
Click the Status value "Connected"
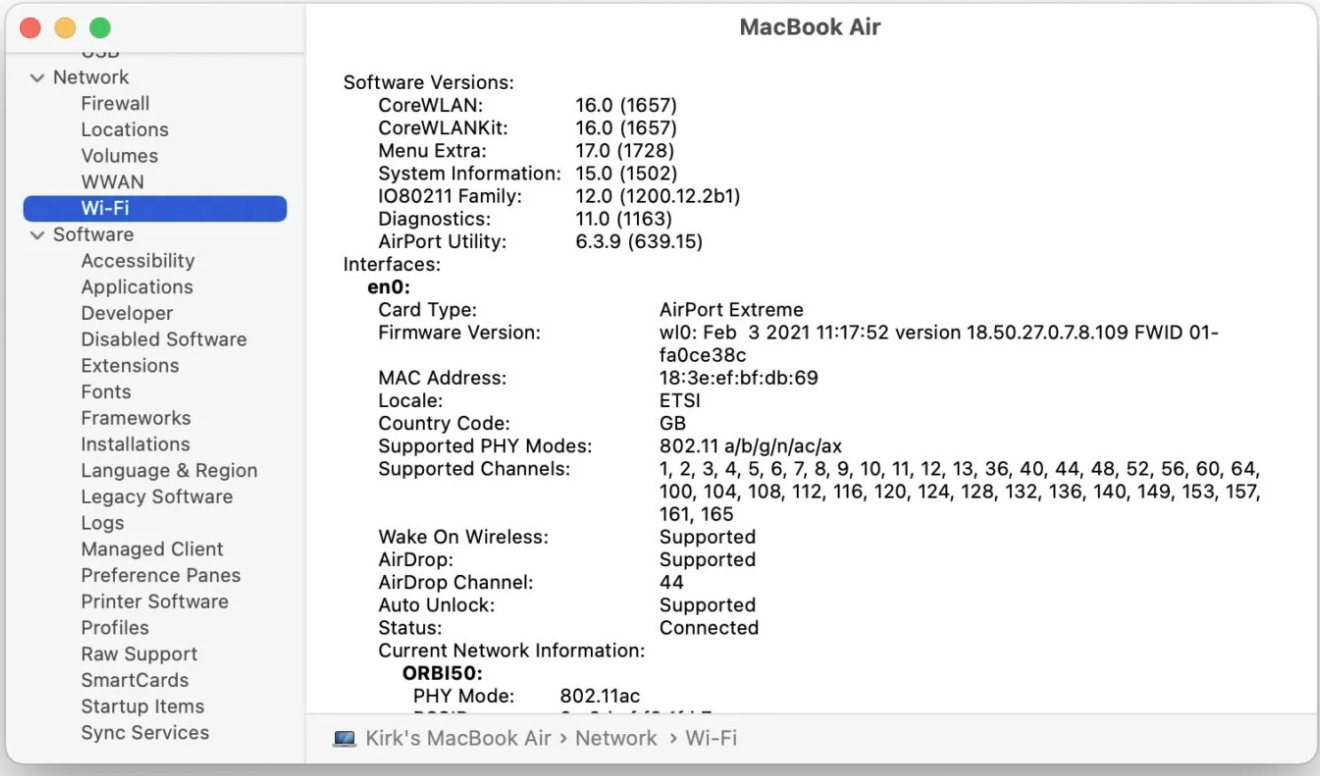[x=709, y=628]
